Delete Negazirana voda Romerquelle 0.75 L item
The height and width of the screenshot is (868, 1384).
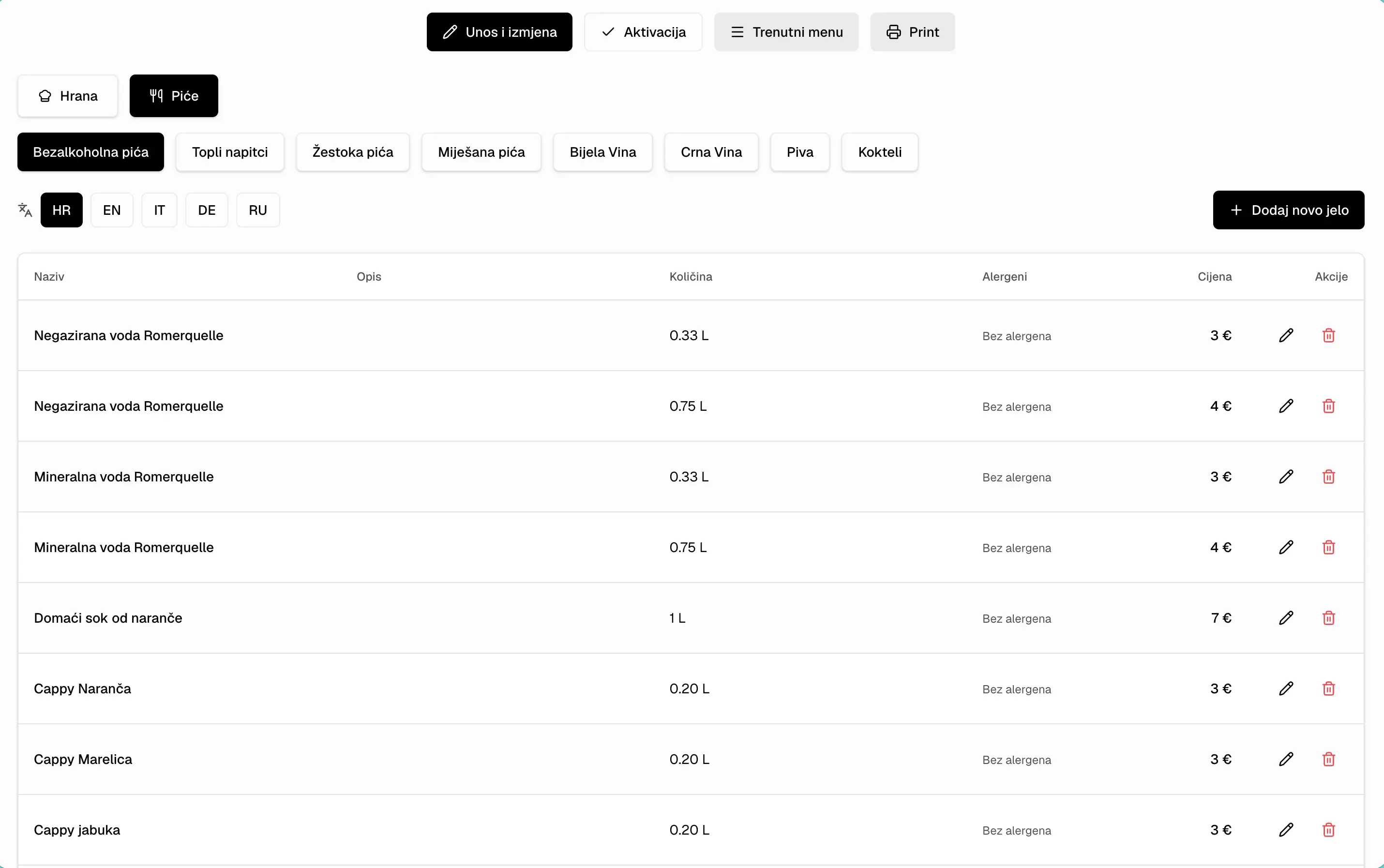point(1328,406)
